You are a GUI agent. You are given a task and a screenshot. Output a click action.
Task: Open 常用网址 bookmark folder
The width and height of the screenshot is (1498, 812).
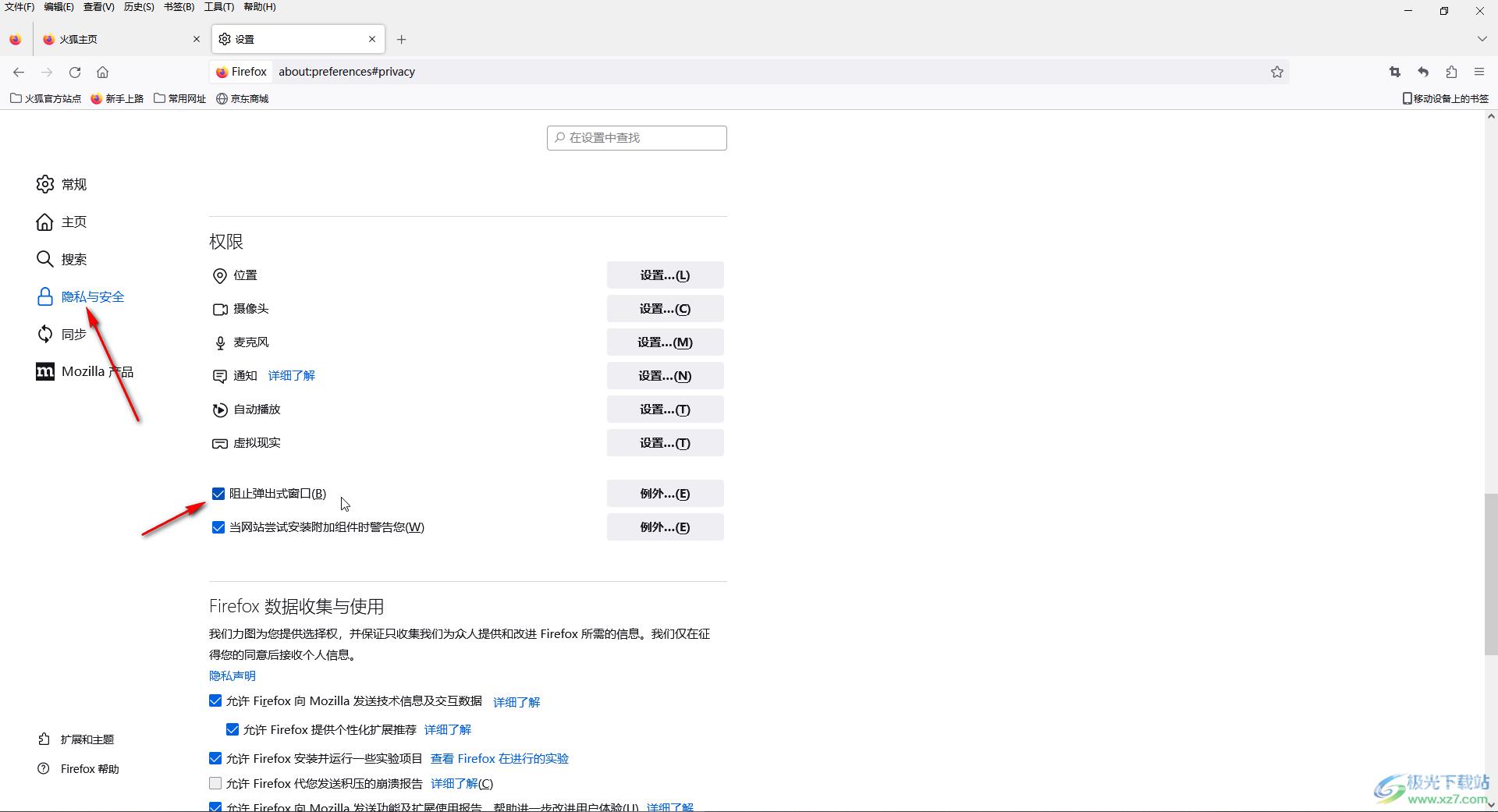(x=180, y=98)
